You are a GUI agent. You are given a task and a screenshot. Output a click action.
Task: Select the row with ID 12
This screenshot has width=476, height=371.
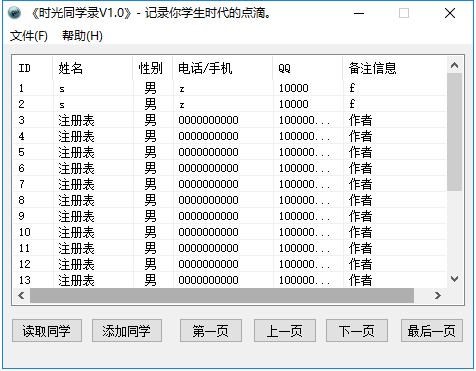229,264
